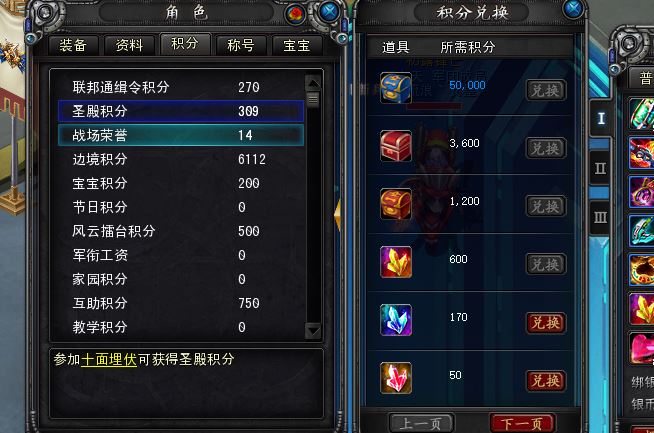Select the red-white crystal costing 50
Screen dimensions: 654x433
tap(396, 378)
